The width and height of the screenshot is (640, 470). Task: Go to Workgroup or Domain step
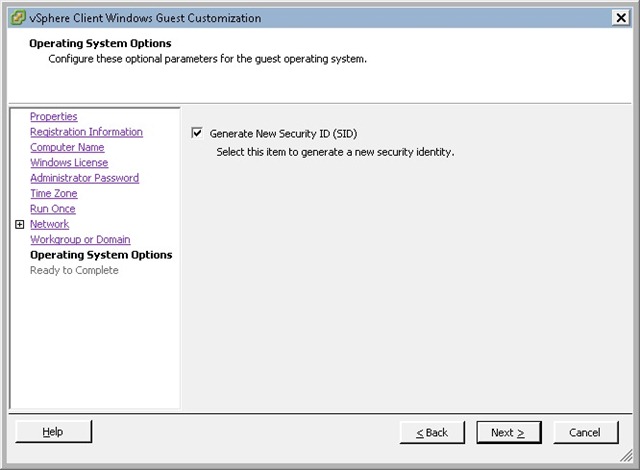pyautogui.click(x=80, y=240)
